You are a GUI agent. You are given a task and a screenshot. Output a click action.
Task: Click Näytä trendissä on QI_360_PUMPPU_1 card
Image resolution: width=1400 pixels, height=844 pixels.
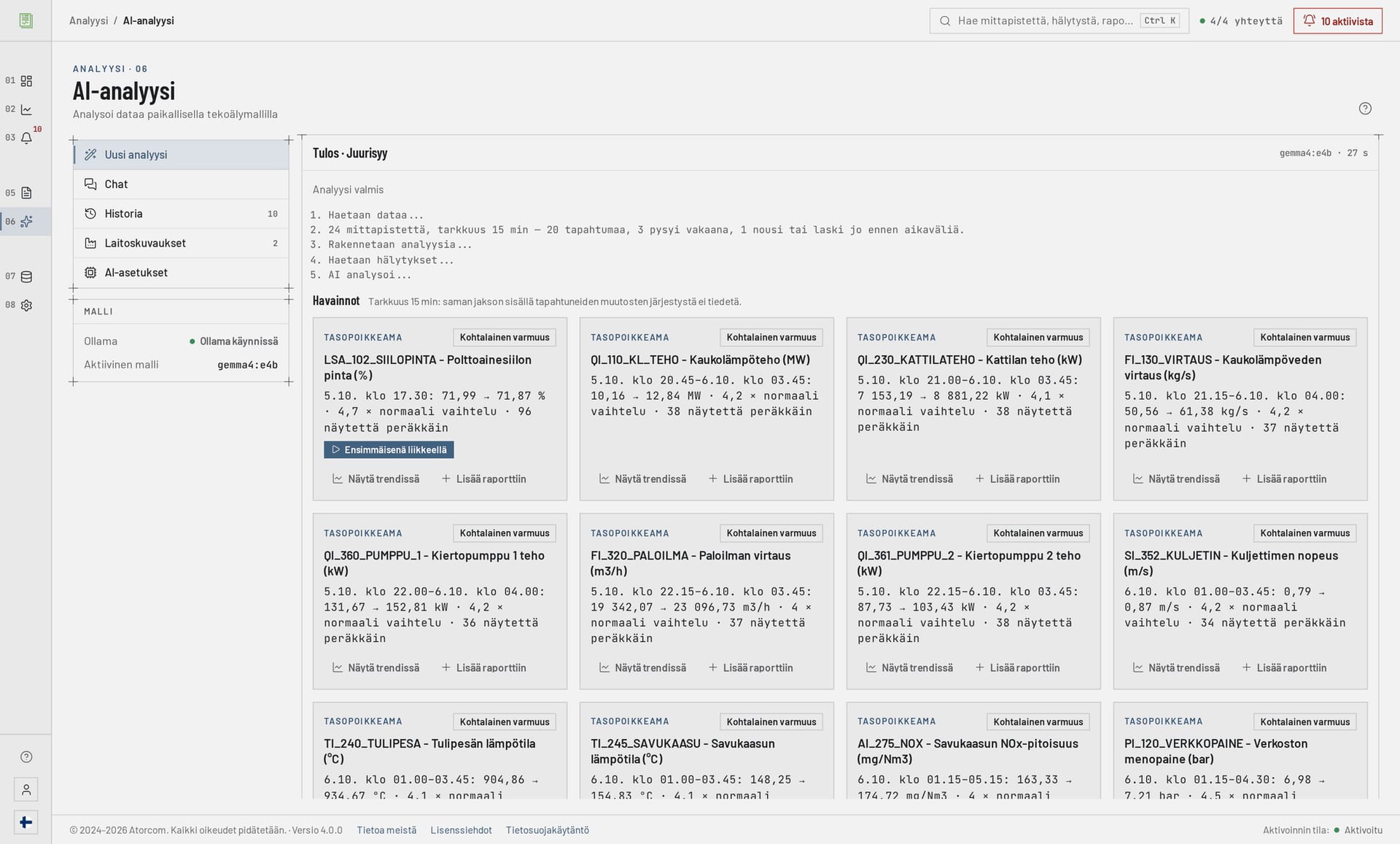coord(376,668)
